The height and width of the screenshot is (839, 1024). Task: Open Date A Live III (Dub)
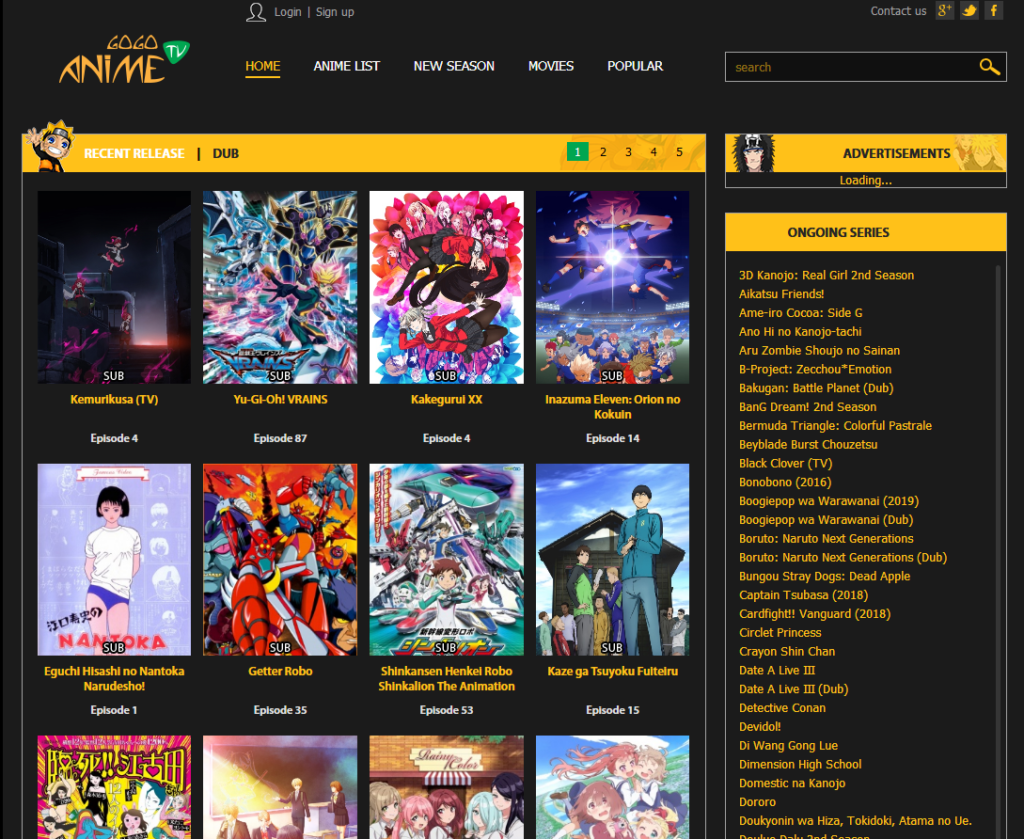pyautogui.click(x=793, y=689)
